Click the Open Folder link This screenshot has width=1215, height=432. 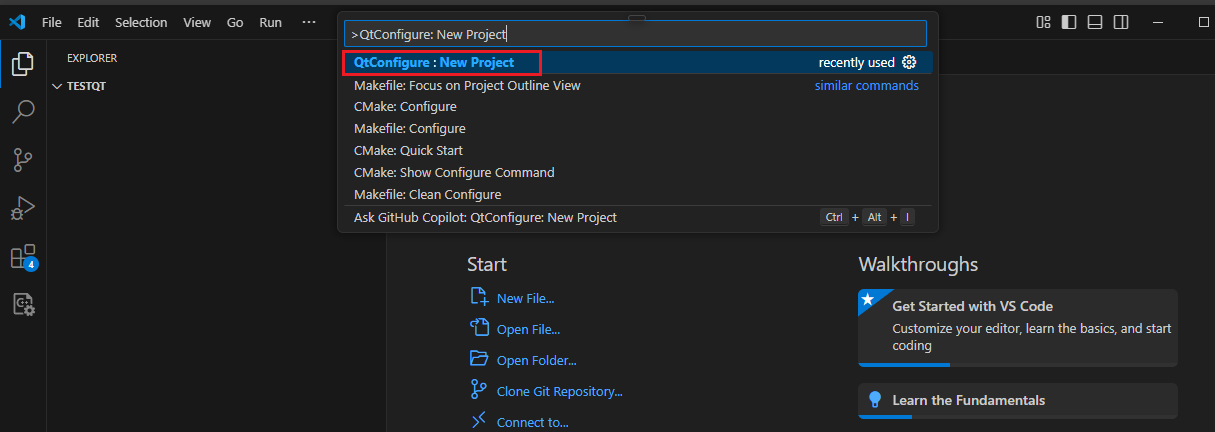pos(536,360)
